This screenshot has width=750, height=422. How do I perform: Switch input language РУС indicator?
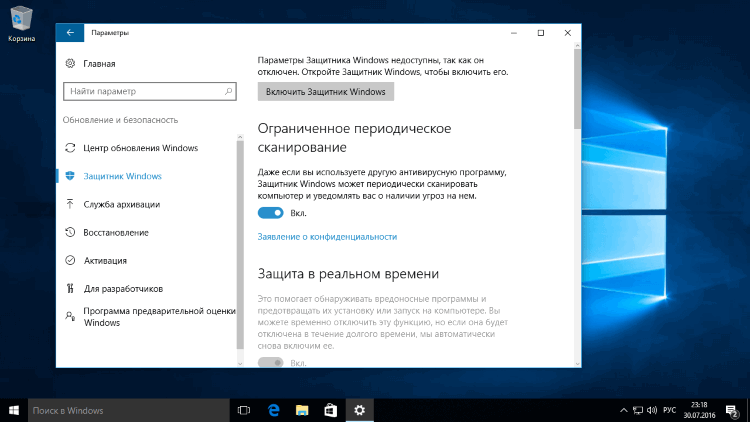click(x=670, y=411)
